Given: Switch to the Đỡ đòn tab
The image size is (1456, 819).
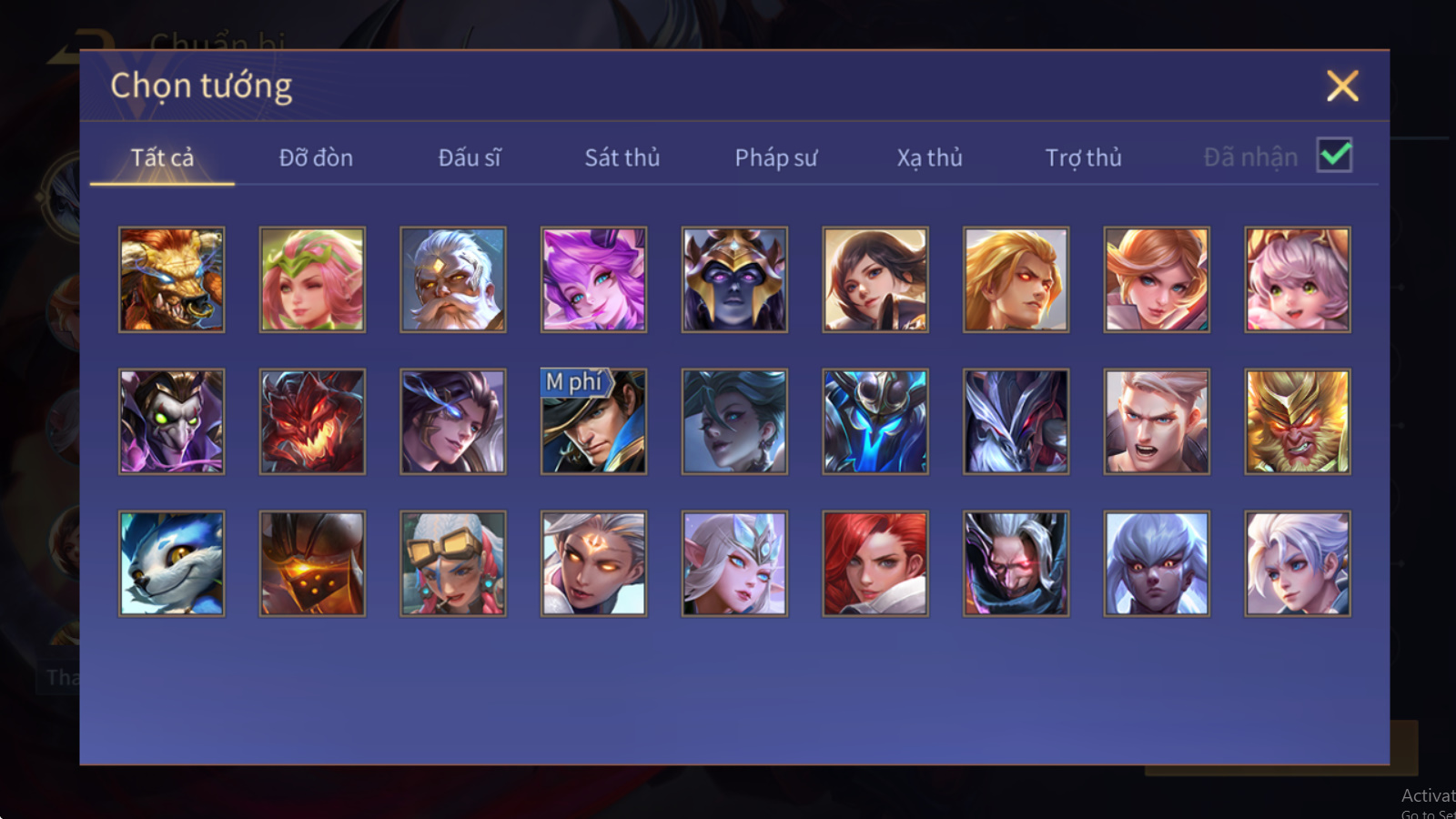Looking at the screenshot, I should click(x=316, y=157).
